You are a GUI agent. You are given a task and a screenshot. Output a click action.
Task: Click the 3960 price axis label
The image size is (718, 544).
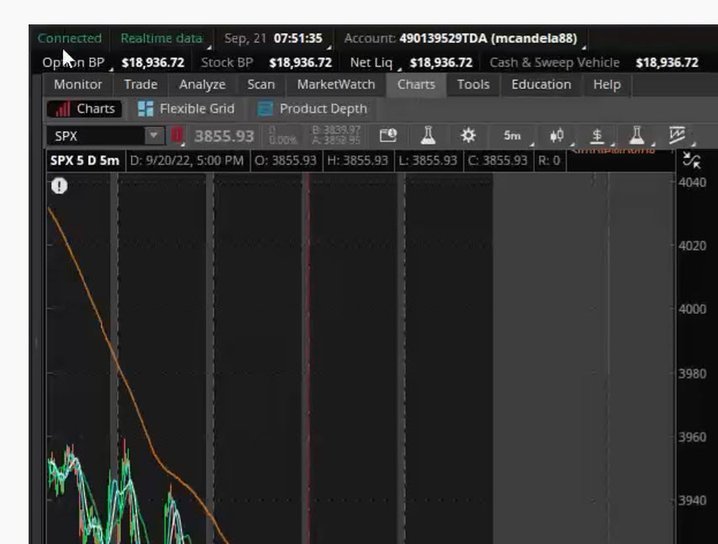[692, 437]
